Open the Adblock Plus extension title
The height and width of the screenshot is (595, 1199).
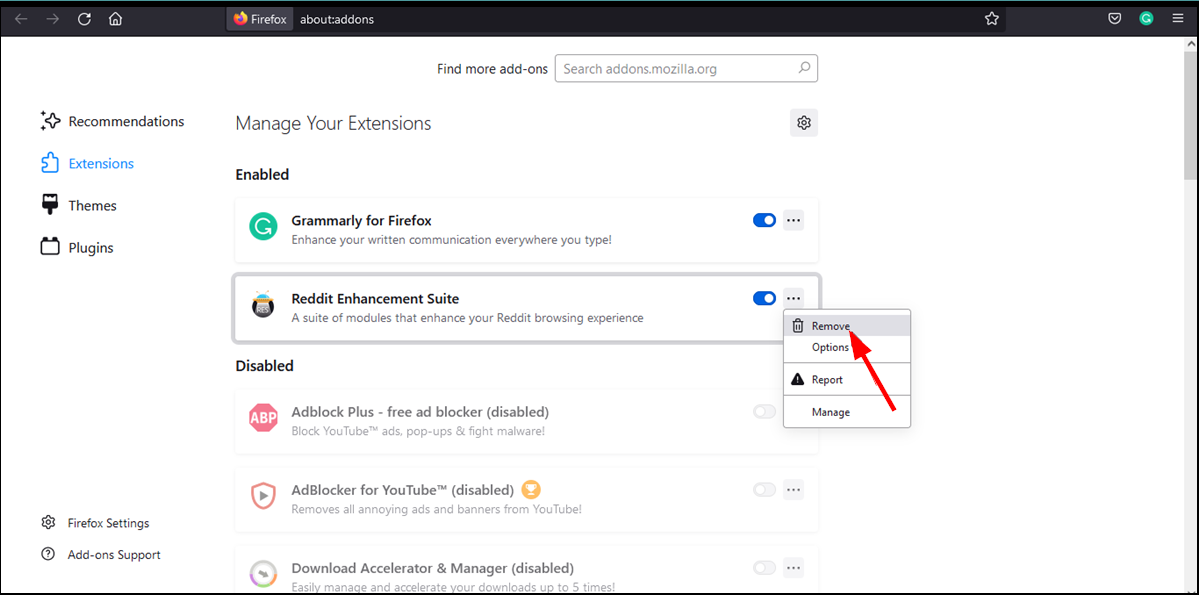(x=421, y=411)
